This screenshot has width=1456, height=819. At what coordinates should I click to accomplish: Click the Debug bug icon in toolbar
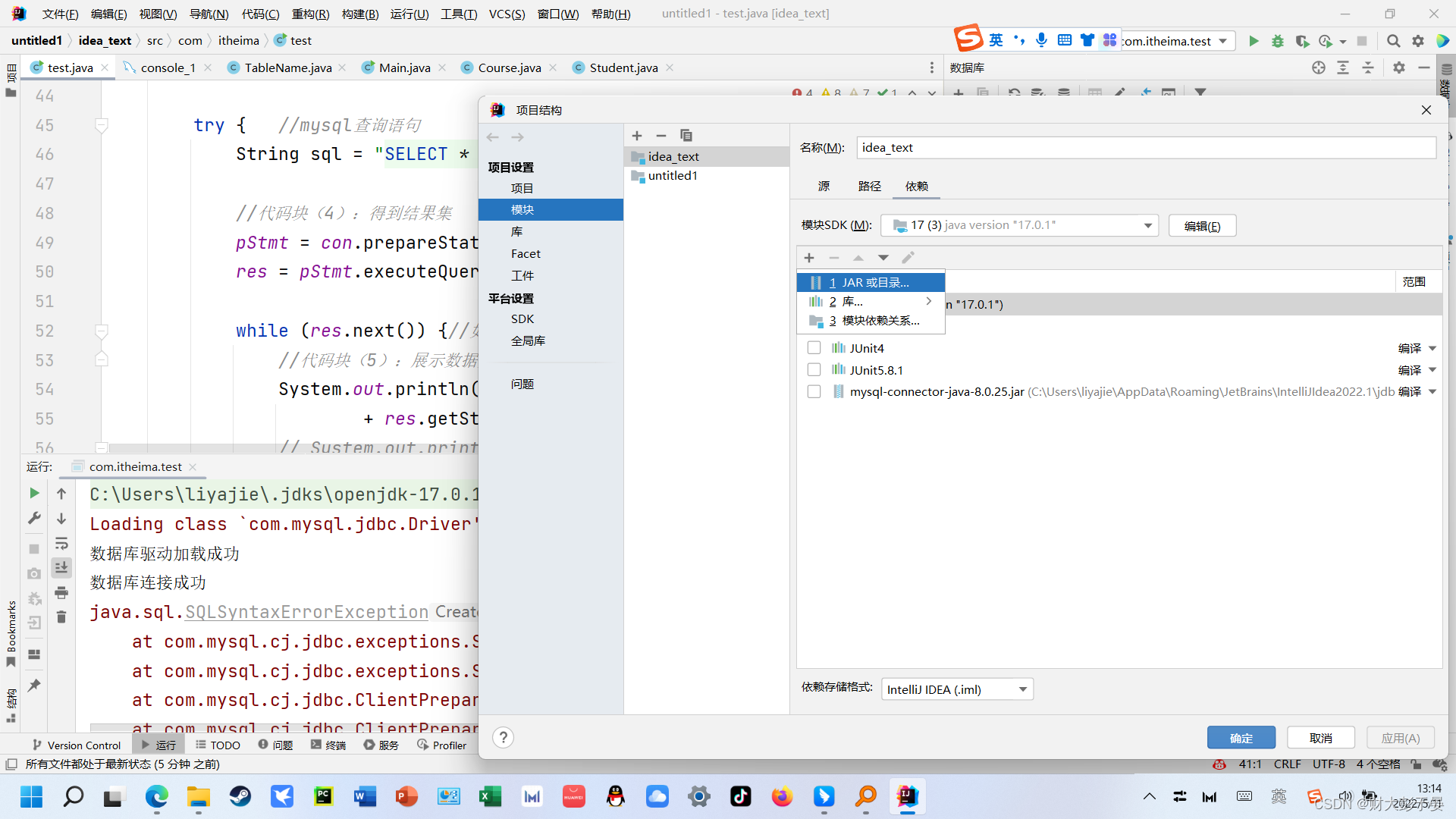tap(1278, 41)
